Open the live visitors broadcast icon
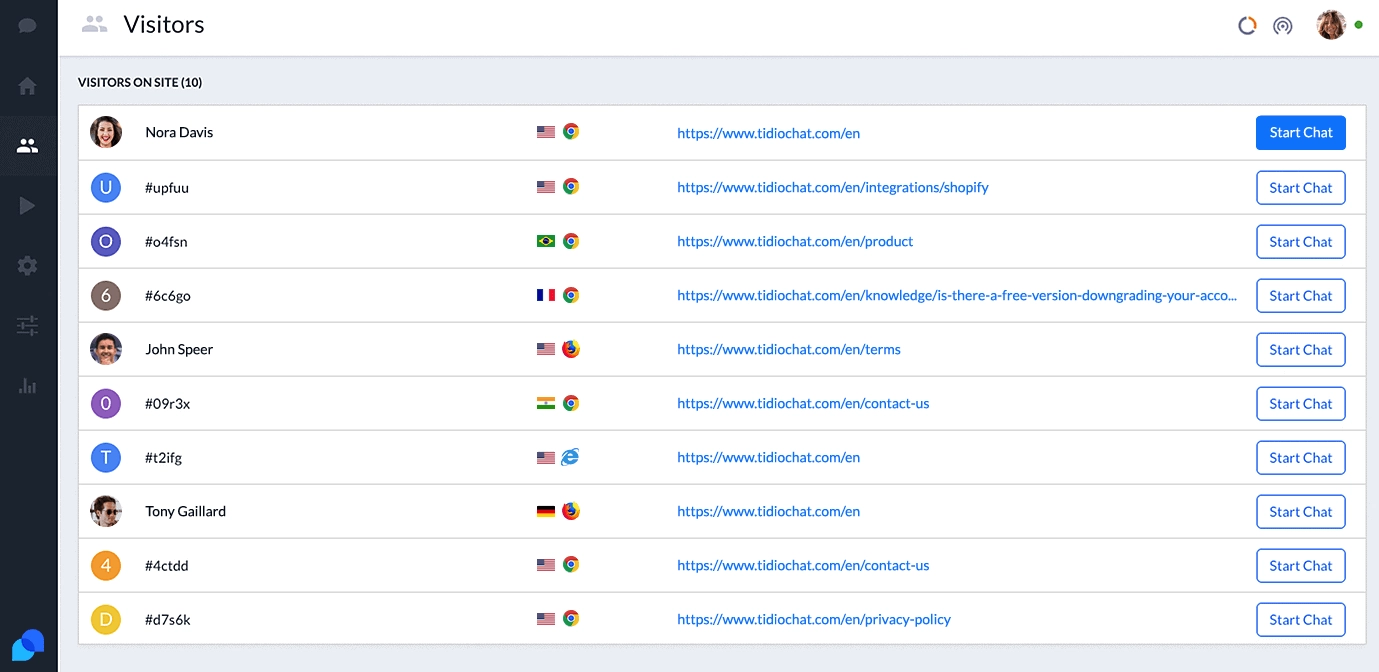Image resolution: width=1379 pixels, height=672 pixels. (x=1283, y=26)
